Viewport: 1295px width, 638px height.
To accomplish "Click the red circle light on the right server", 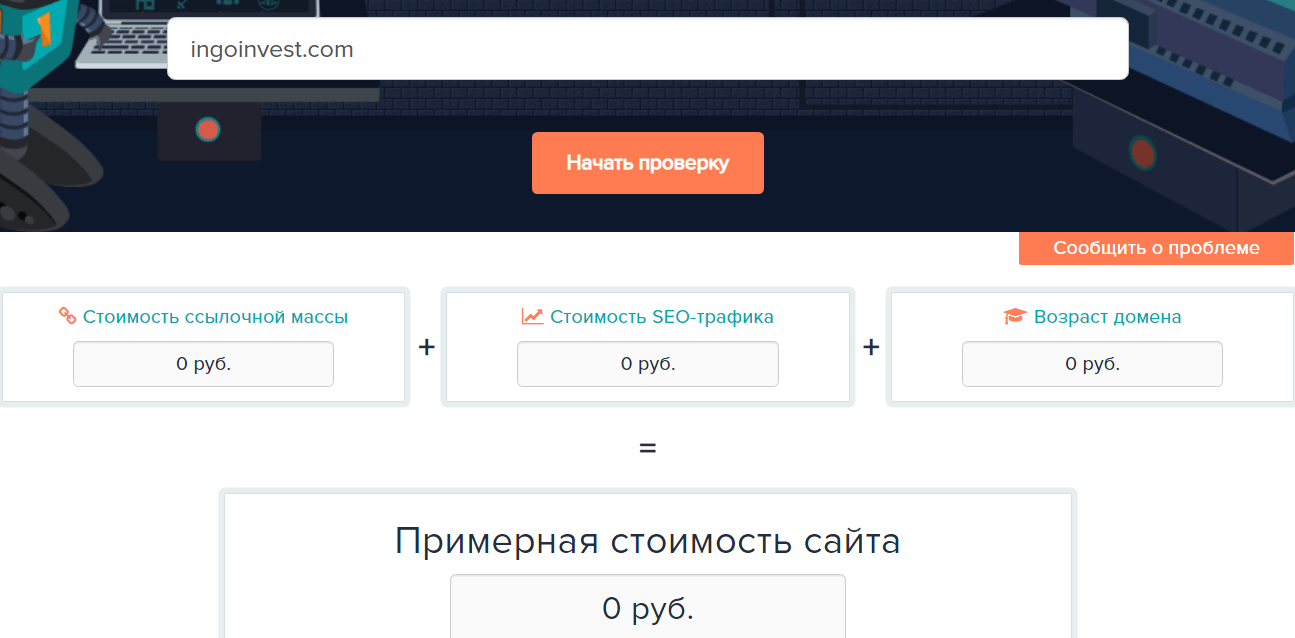I will [x=1143, y=153].
